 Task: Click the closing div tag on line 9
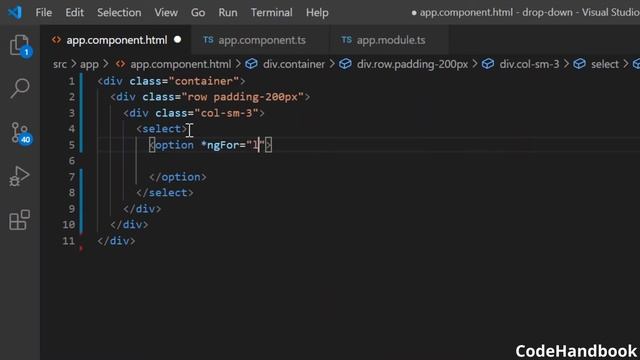(x=142, y=209)
